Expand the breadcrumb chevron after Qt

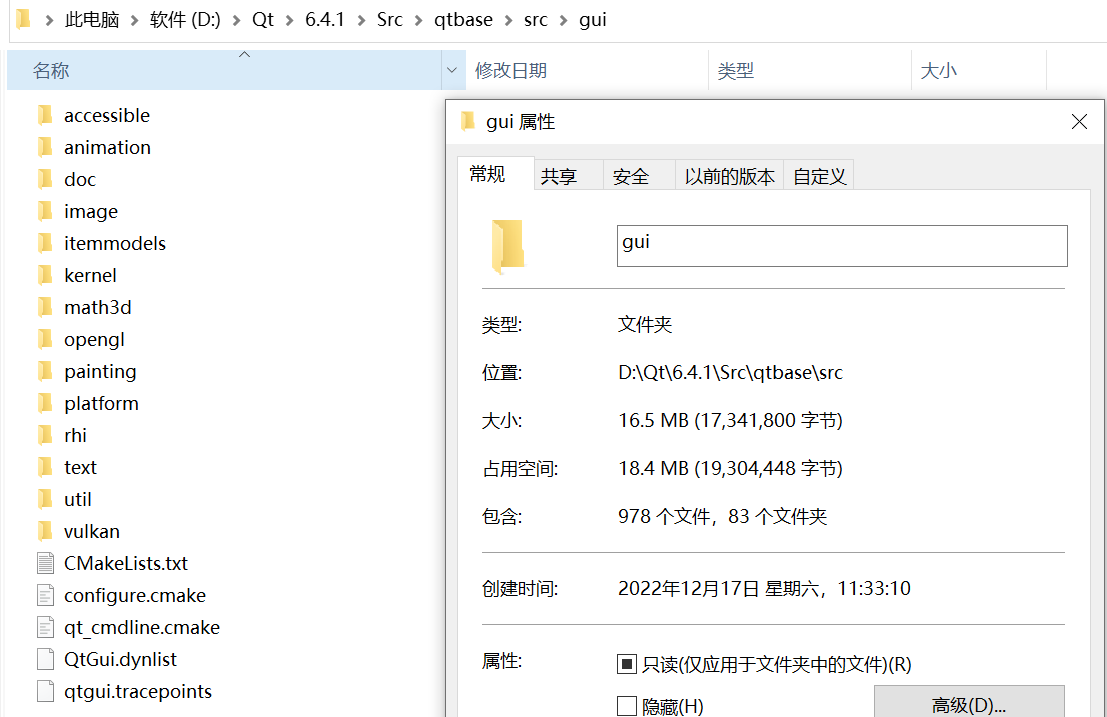[289, 20]
